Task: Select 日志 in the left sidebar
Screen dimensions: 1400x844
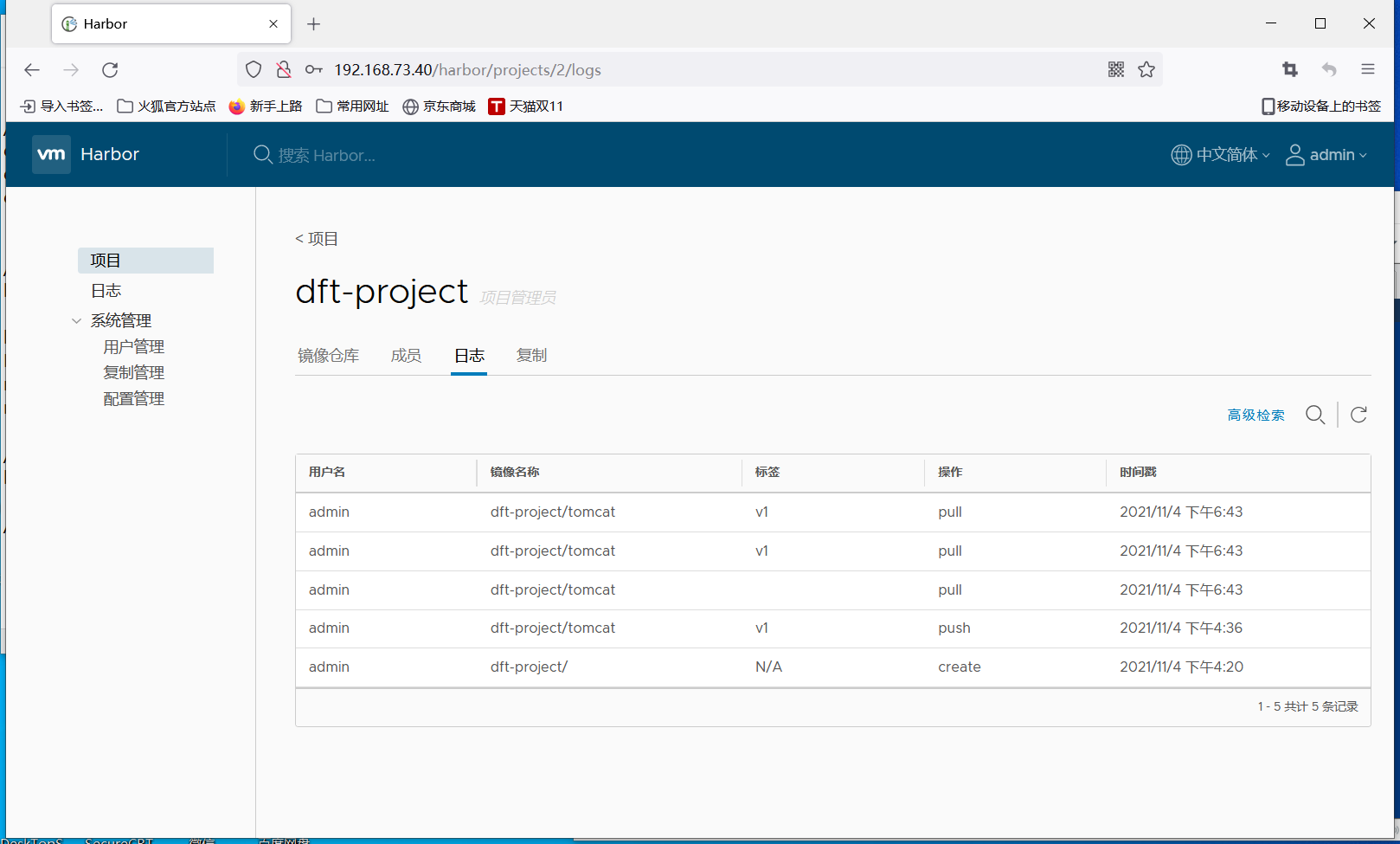Action: [106, 291]
